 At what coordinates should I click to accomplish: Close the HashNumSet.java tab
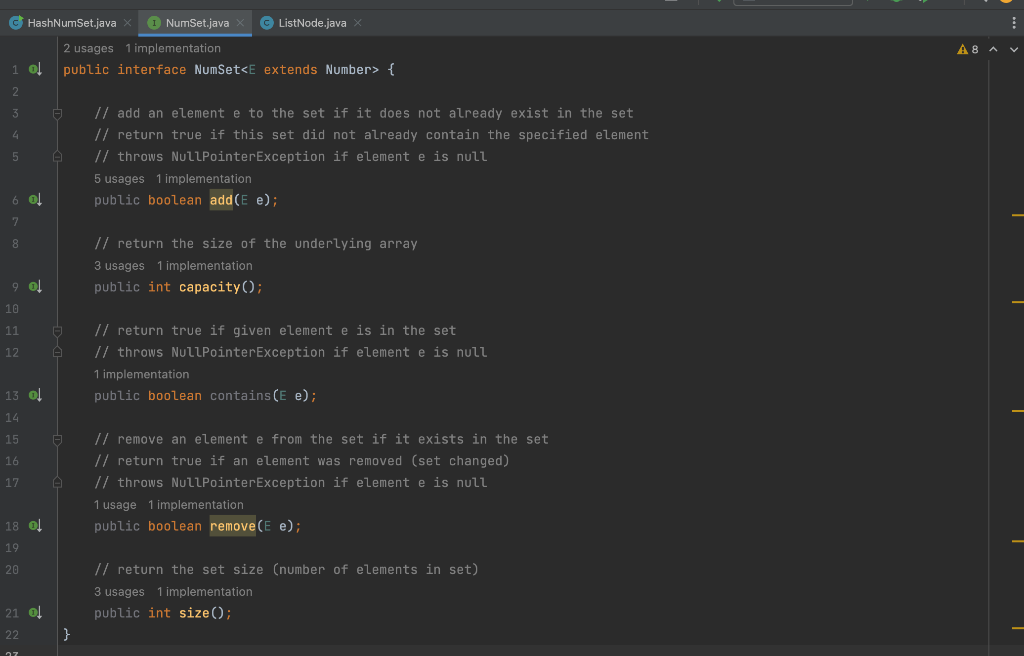[127, 23]
